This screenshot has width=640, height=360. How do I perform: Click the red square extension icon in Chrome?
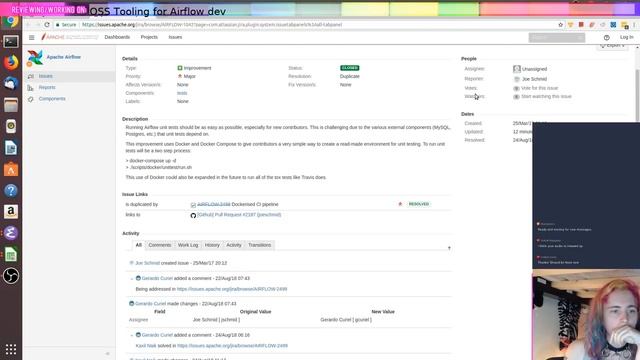tap(581, 25)
